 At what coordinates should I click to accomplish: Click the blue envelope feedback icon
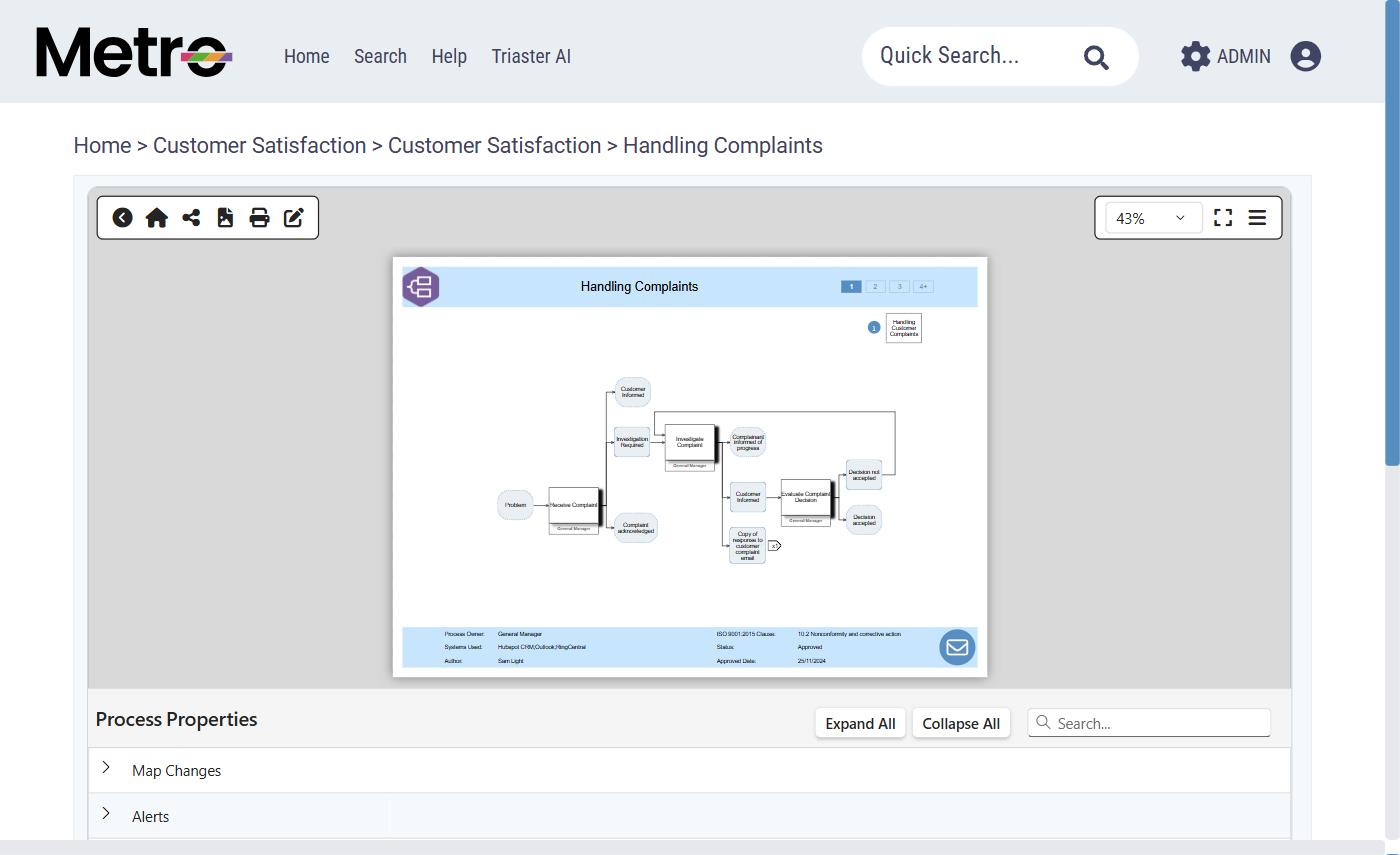[x=957, y=647]
